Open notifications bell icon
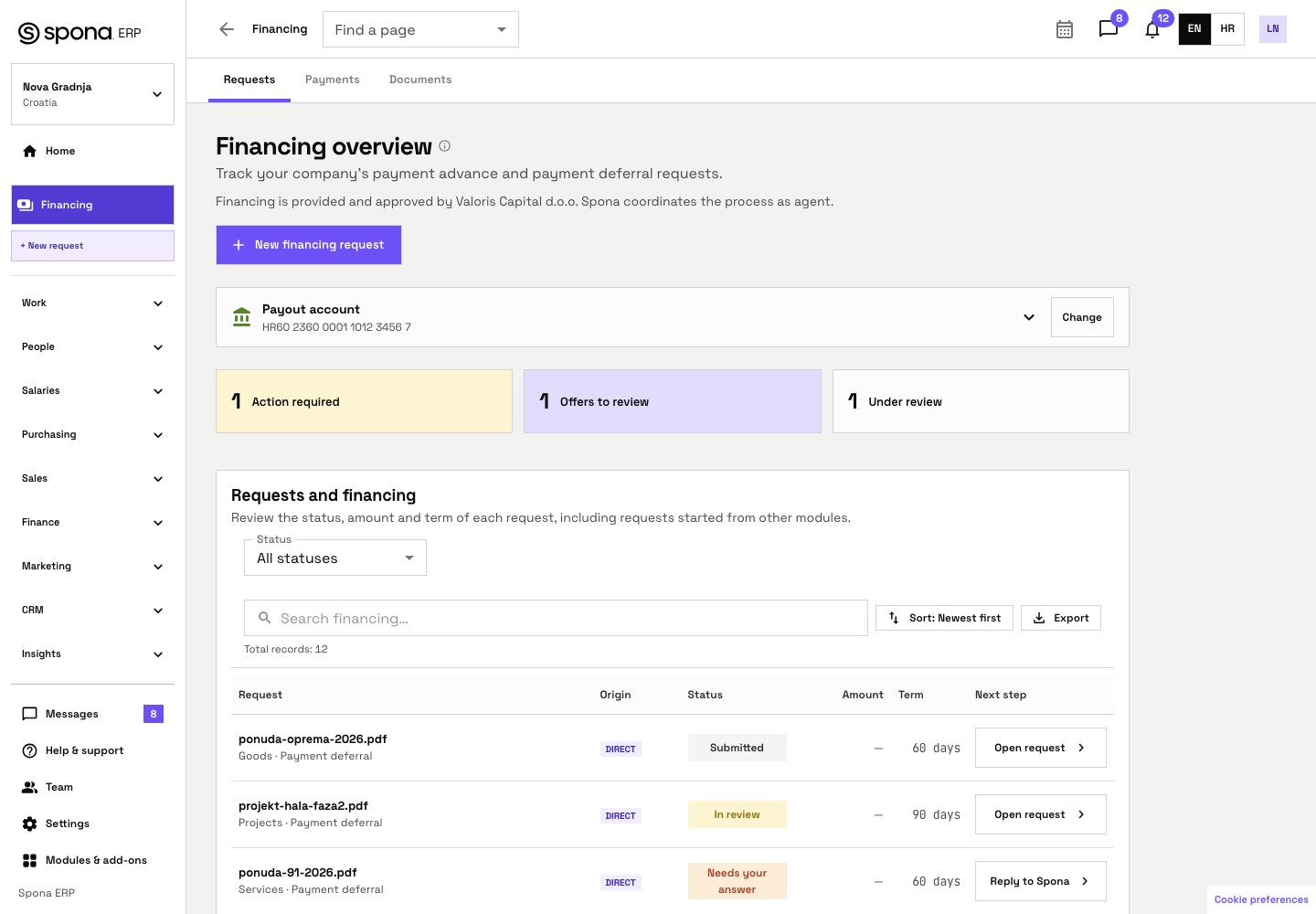Viewport: 1316px width, 914px height. click(1152, 29)
